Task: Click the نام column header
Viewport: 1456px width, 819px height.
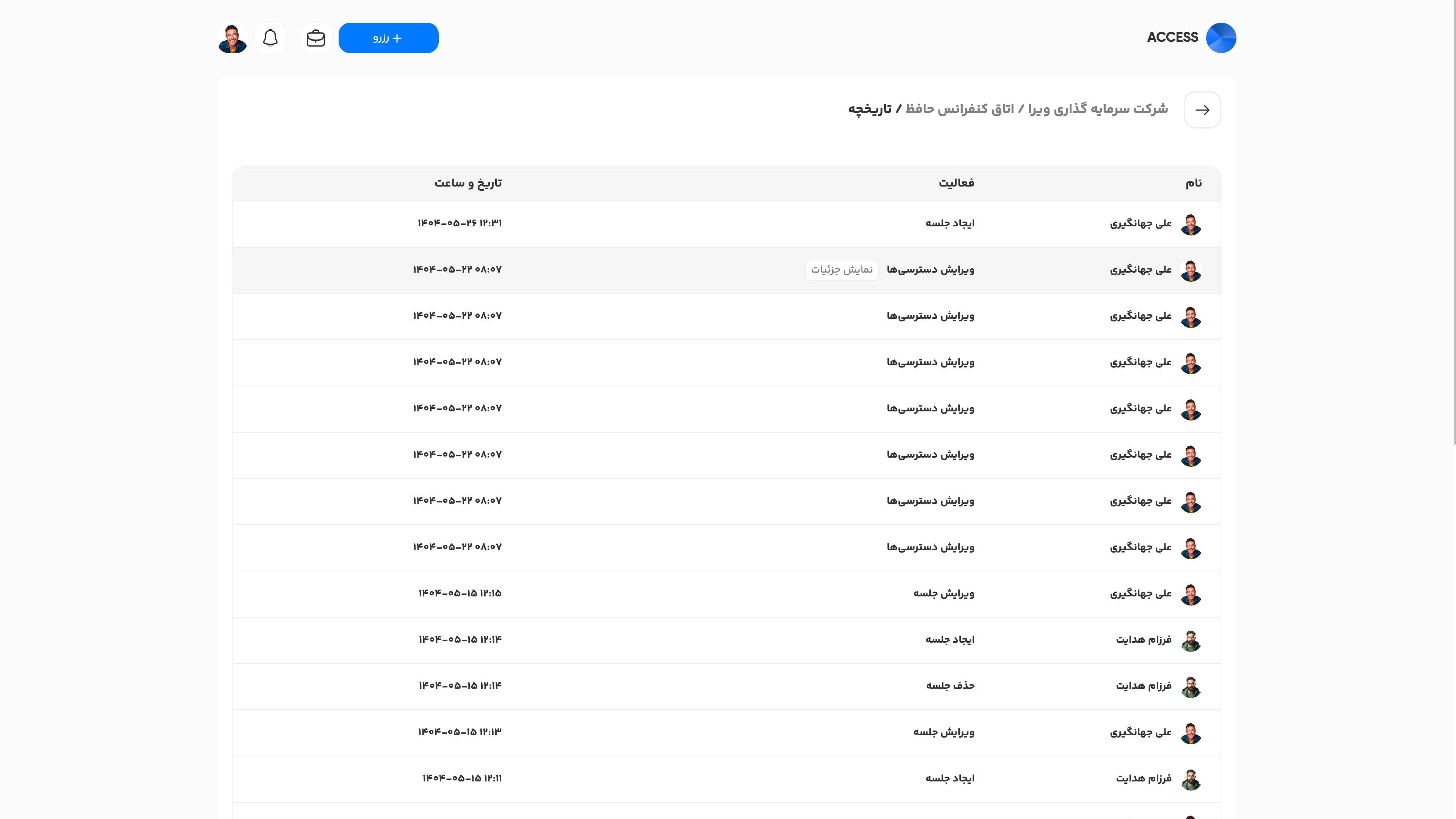Action: pyautogui.click(x=1193, y=183)
